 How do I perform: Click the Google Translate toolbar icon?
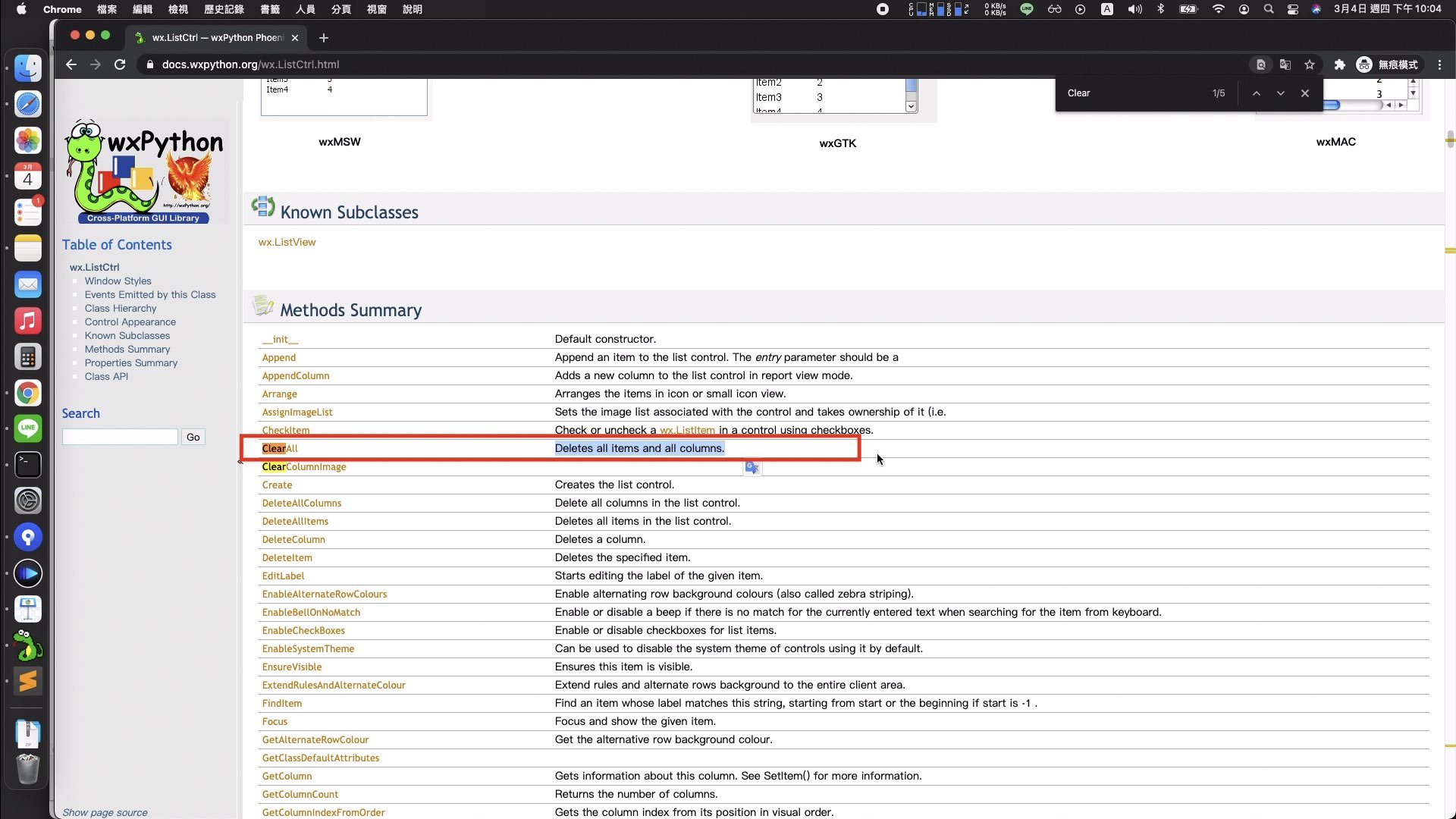(1285, 64)
